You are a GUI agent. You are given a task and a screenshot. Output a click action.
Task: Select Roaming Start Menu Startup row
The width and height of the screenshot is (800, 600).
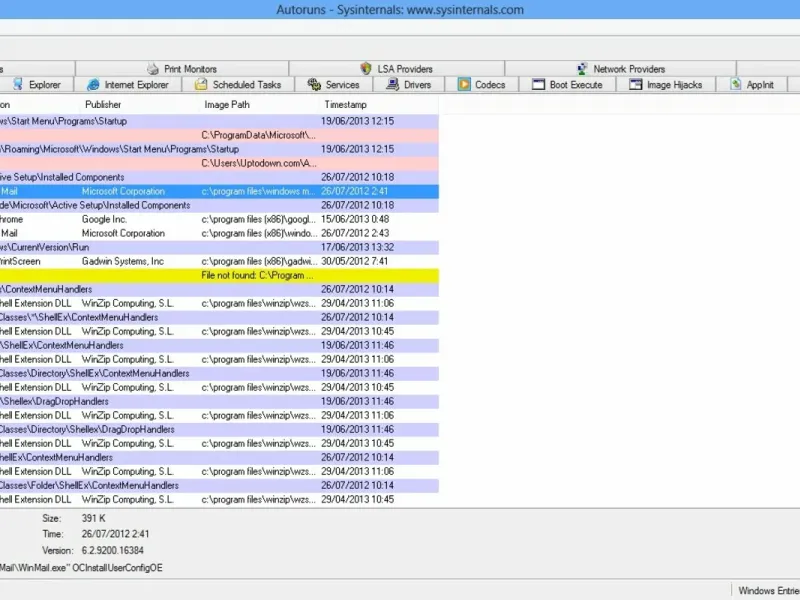pyautogui.click(x=219, y=149)
